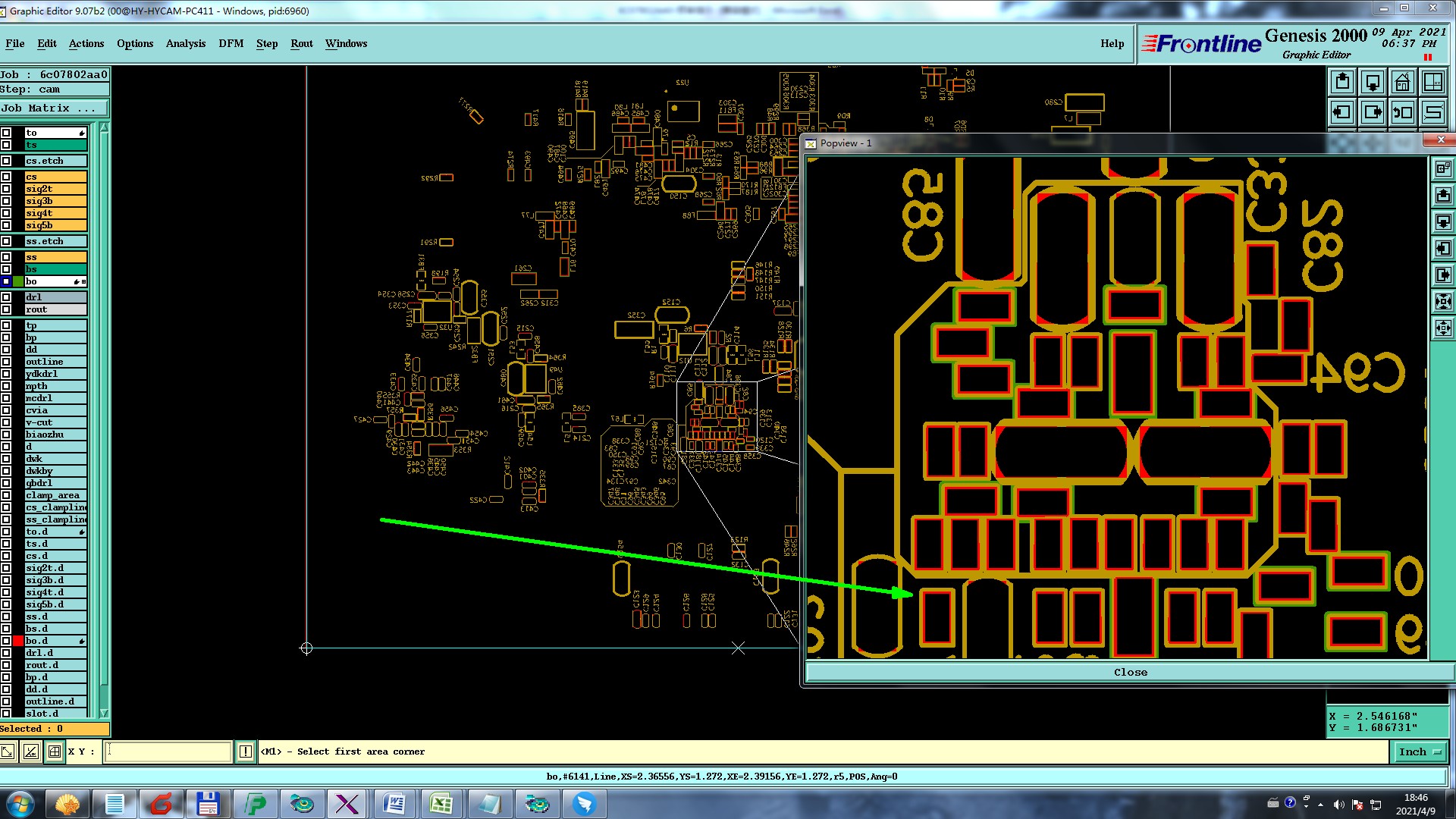Open the Actions menu
This screenshot has width=1456, height=819.
[86, 43]
